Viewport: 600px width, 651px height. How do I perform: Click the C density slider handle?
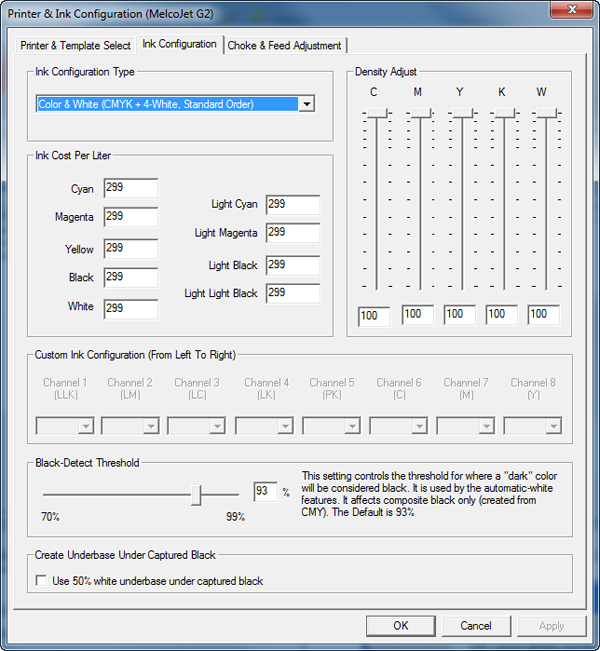377,113
